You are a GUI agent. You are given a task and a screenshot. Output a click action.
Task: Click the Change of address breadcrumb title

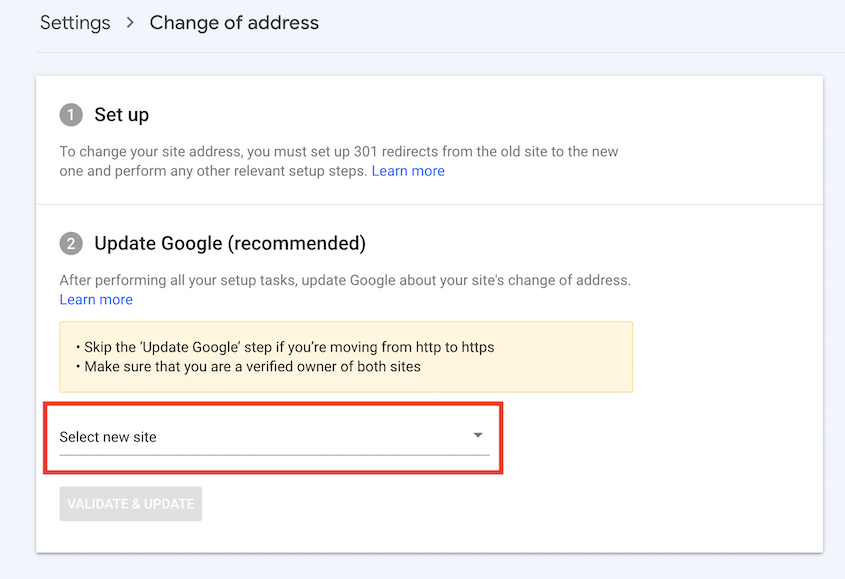coord(233,22)
